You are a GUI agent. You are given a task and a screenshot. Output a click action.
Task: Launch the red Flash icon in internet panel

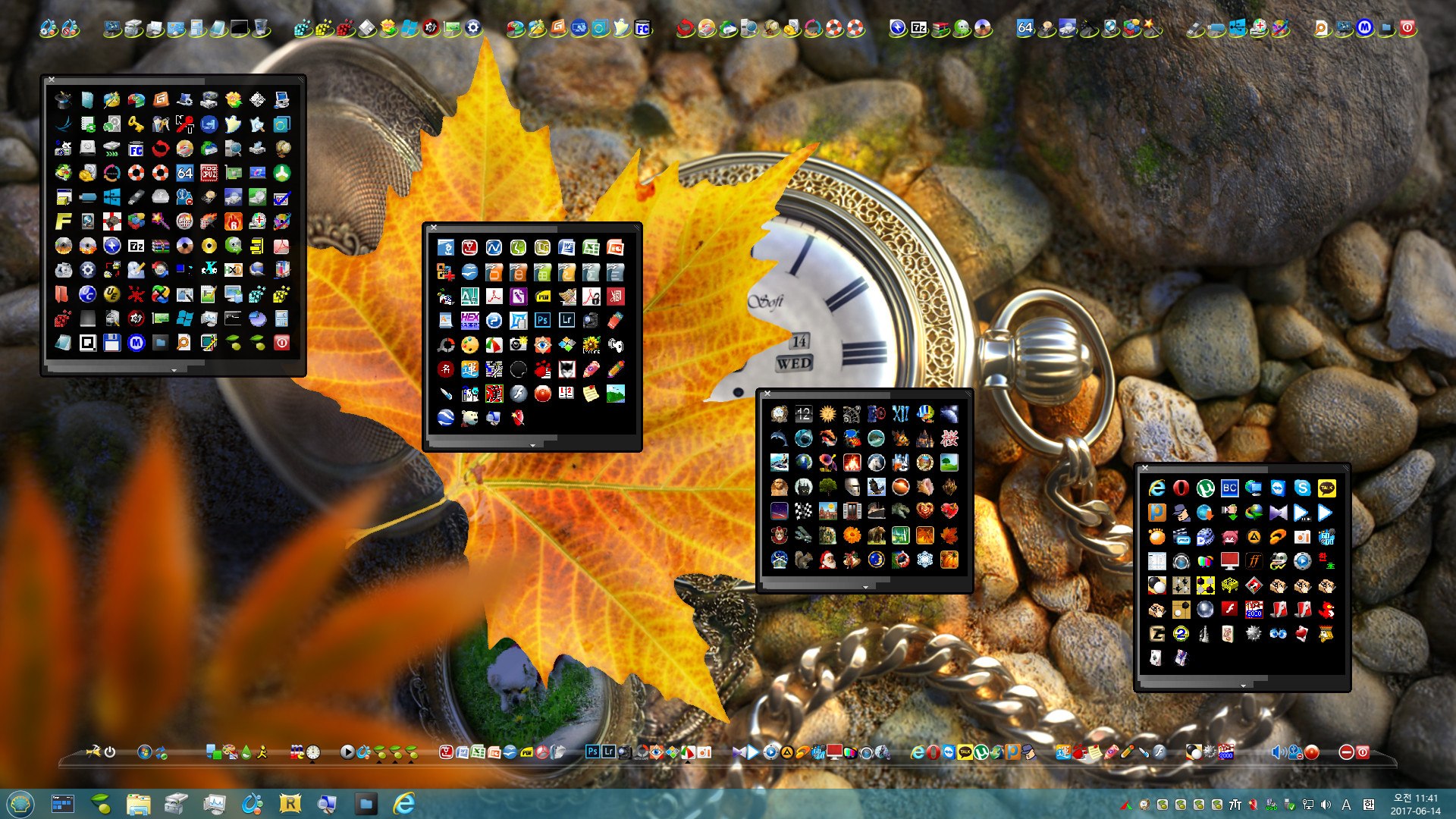point(1229,609)
